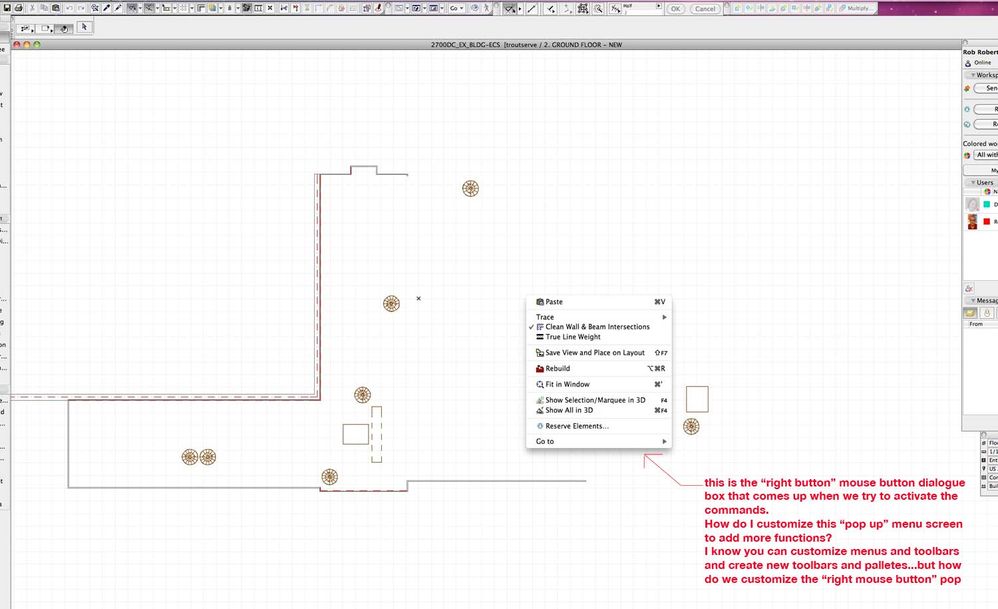Image resolution: width=998 pixels, height=609 pixels.
Task: Click the Zoom magnifier icon in toolbar
Action: (x=599, y=9)
